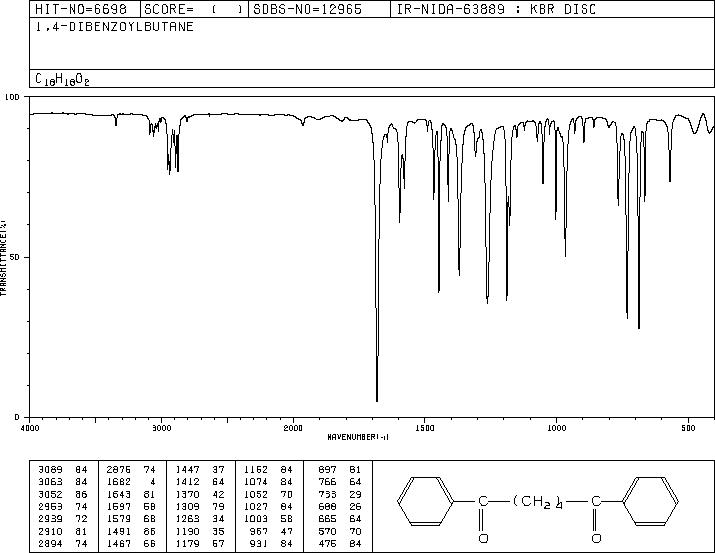Image resolution: width=715 pixels, height=553 pixels.
Task: Select the SDBS-NO=12965 header text
Action: (x=307, y=9)
